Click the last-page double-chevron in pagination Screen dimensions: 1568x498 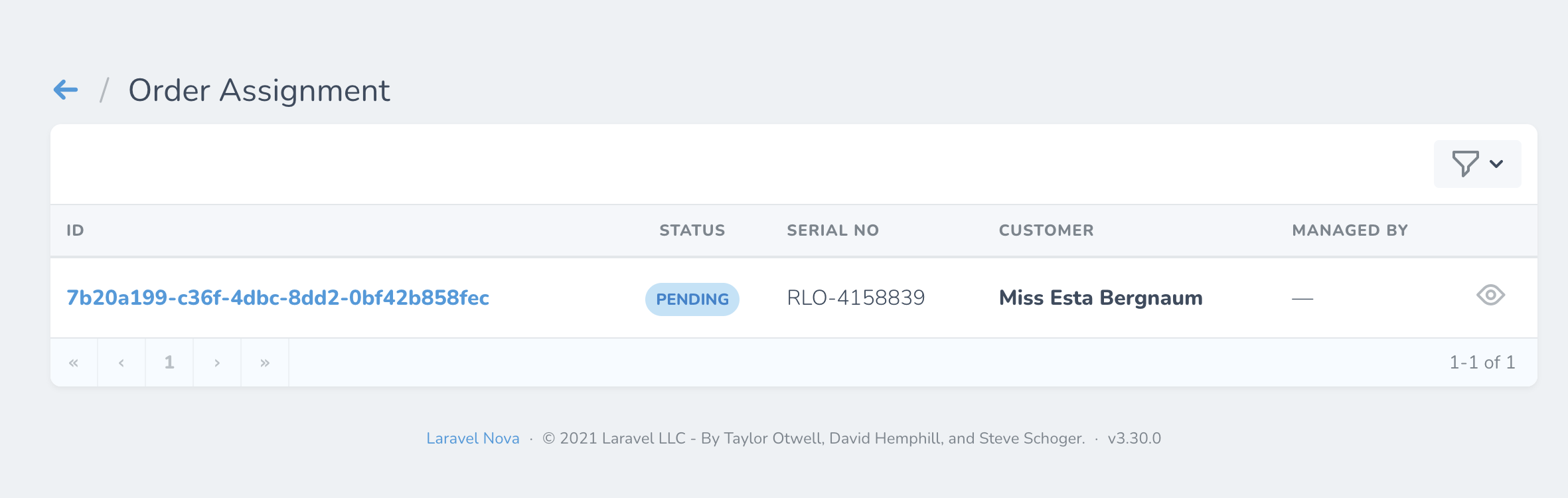265,362
